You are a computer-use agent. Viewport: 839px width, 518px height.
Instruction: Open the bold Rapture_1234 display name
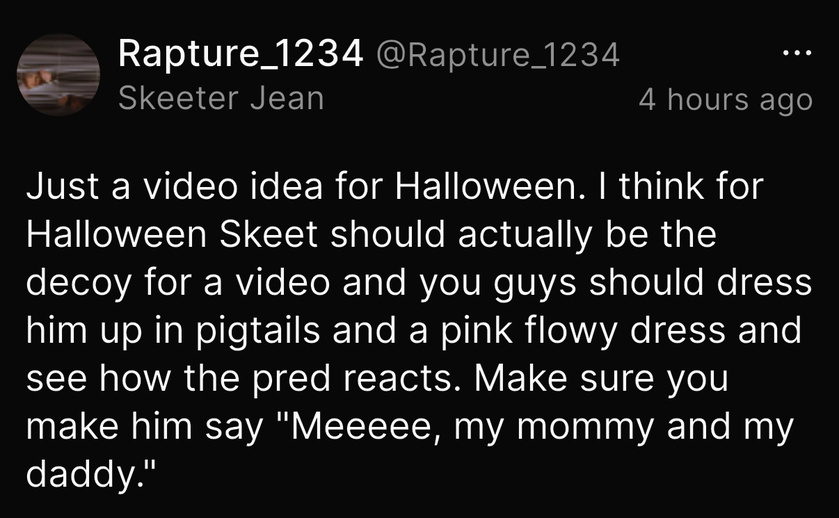(240, 54)
